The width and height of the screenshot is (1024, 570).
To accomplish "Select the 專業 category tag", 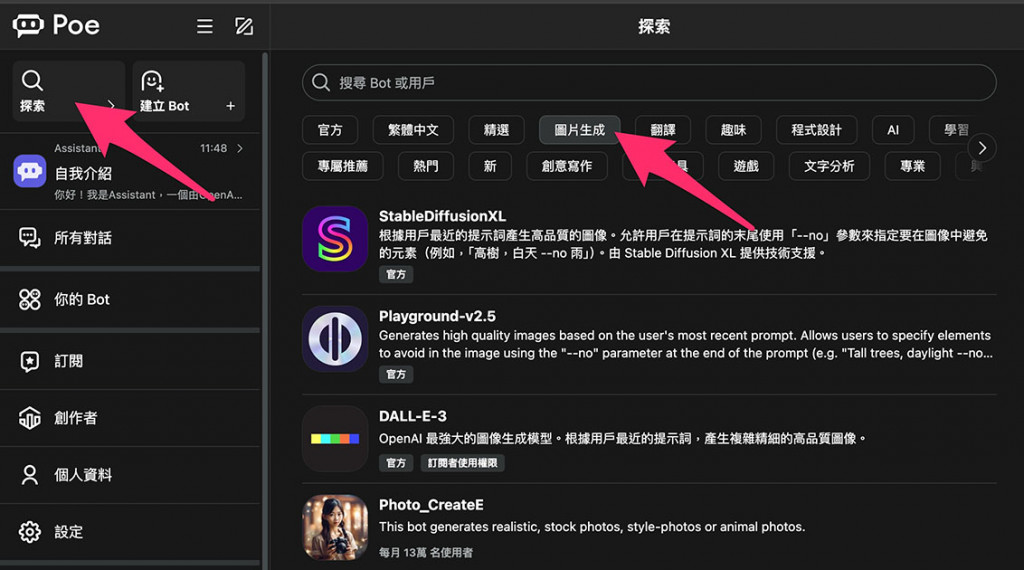I will click(912, 166).
